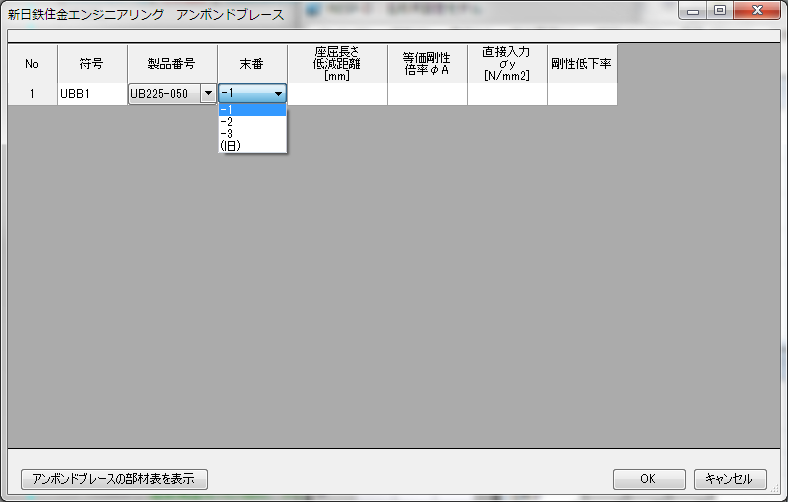Select -1 in the open 末番 list

(252, 110)
